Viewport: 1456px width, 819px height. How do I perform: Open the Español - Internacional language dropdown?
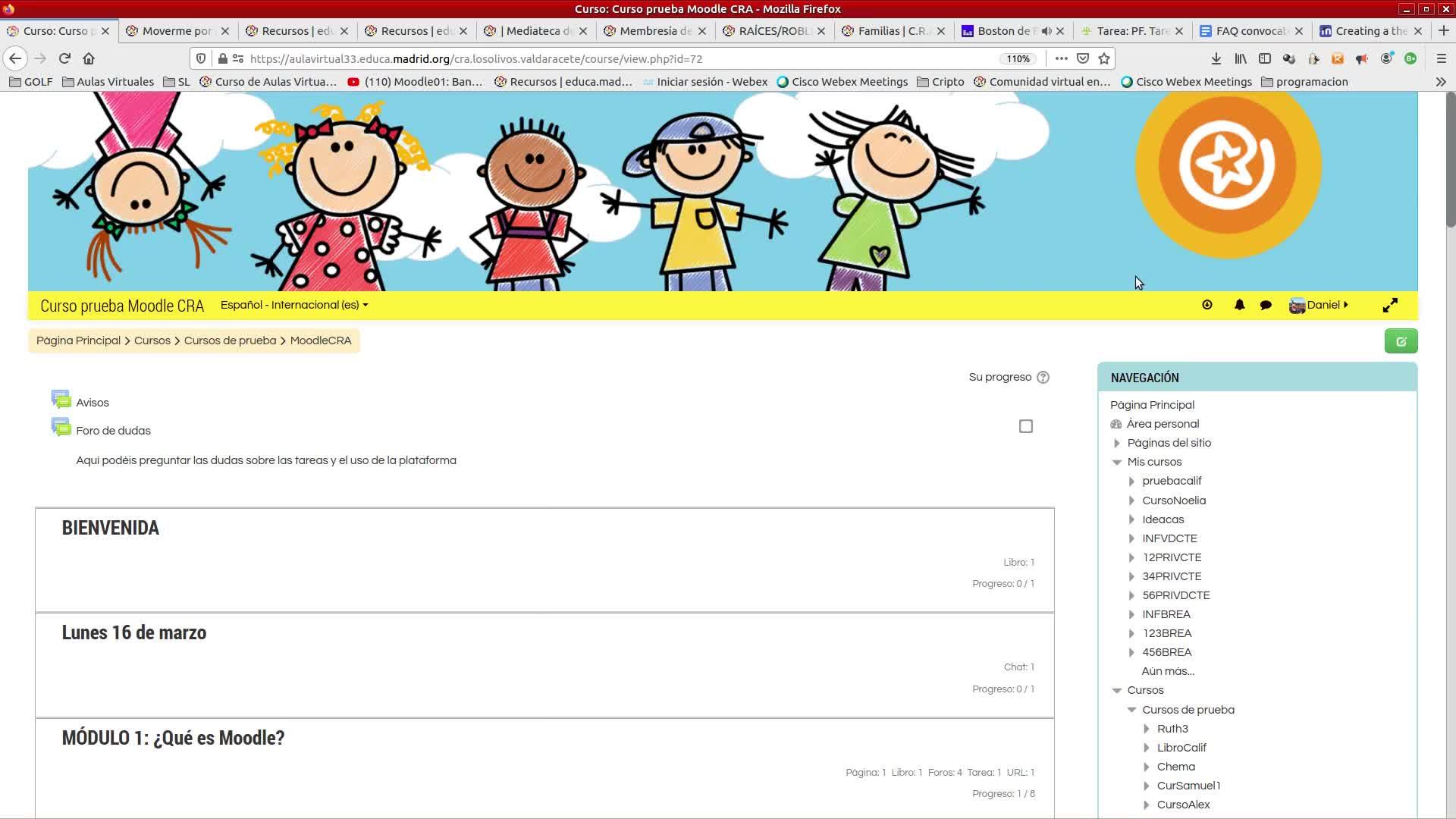[294, 305]
